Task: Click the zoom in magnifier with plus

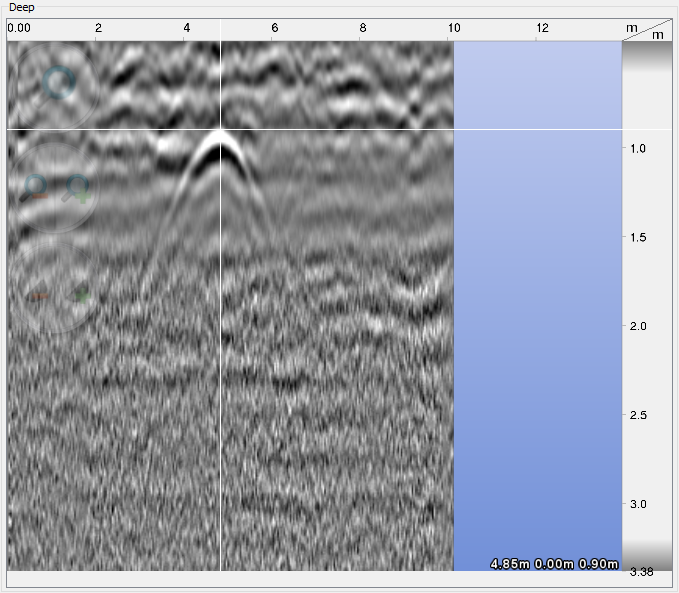Action: coord(77,188)
